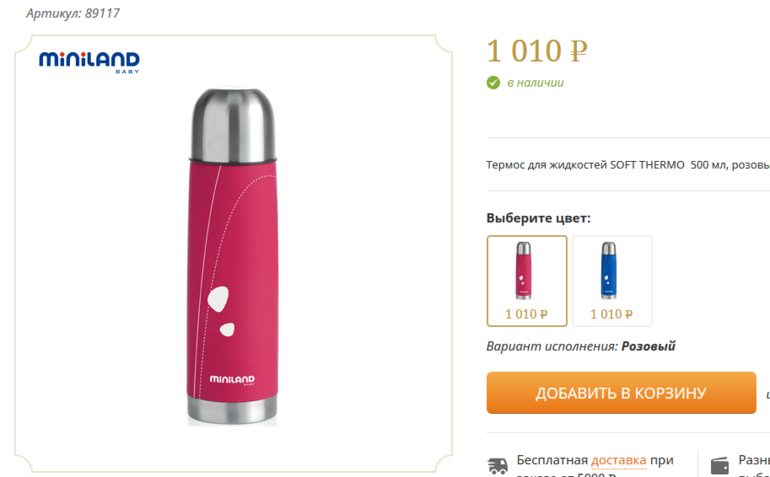Viewport: 770px width, 477px height.
Task: Click the Розовый variant label
Action: click(648, 346)
